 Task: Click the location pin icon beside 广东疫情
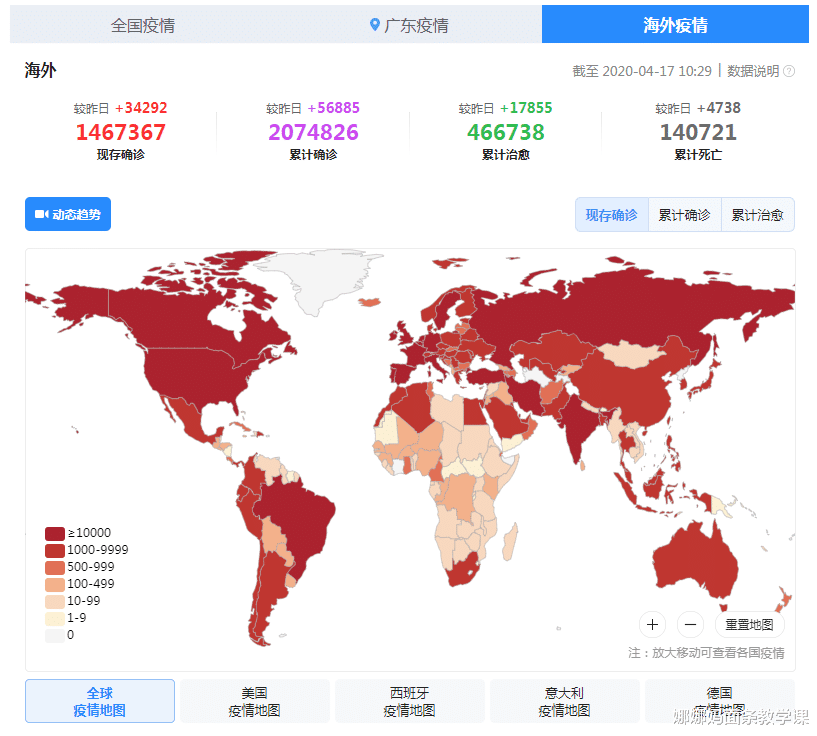375,25
